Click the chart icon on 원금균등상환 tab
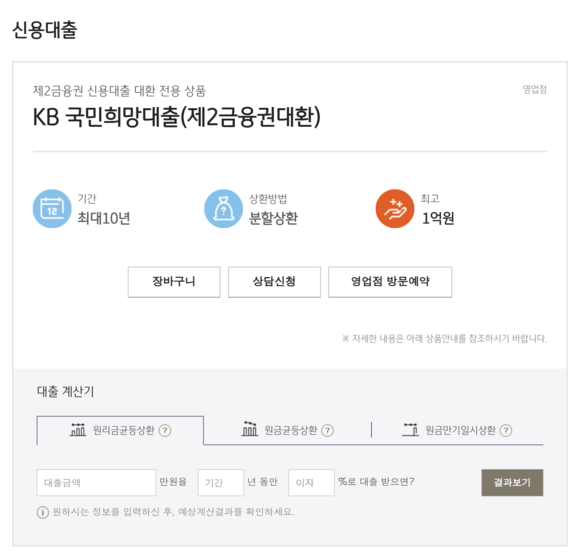 pos(250,429)
